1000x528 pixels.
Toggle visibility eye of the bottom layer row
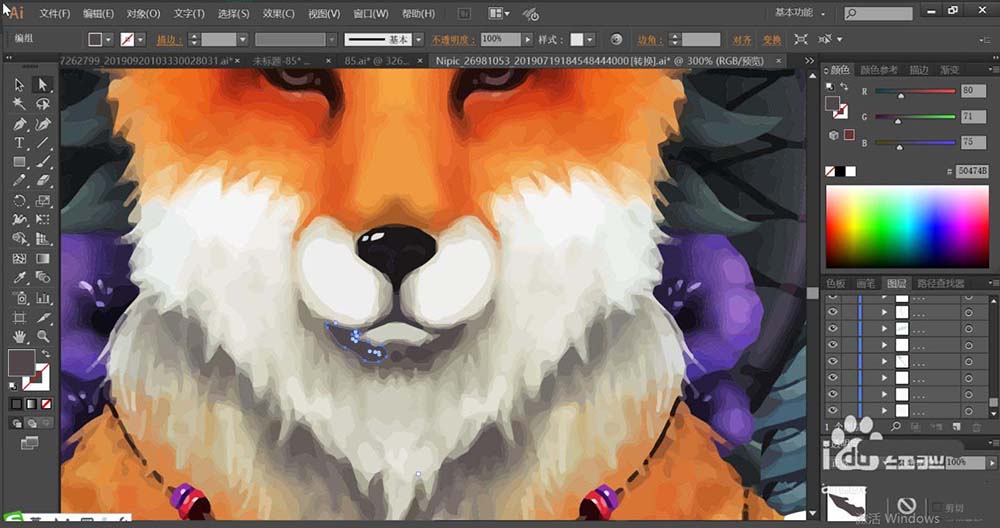click(832, 411)
